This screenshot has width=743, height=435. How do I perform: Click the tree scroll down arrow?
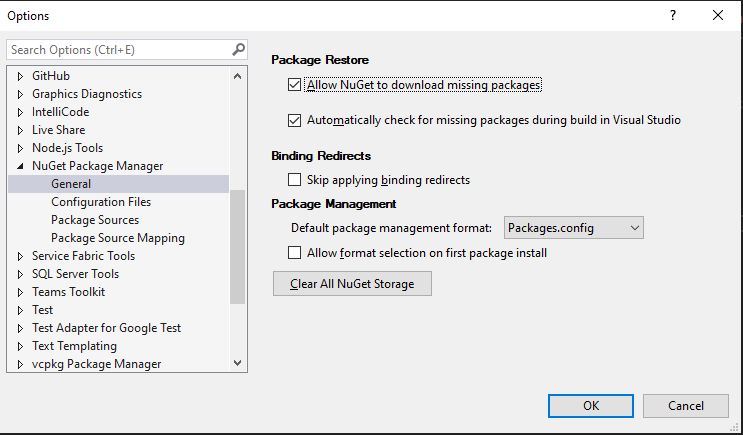(x=237, y=363)
